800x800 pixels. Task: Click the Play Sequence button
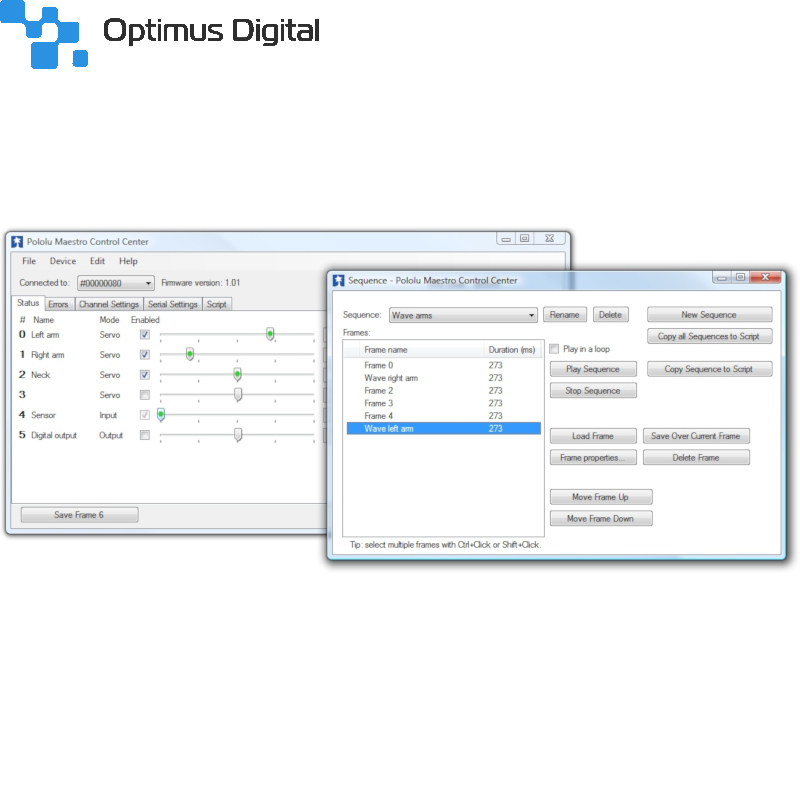593,369
